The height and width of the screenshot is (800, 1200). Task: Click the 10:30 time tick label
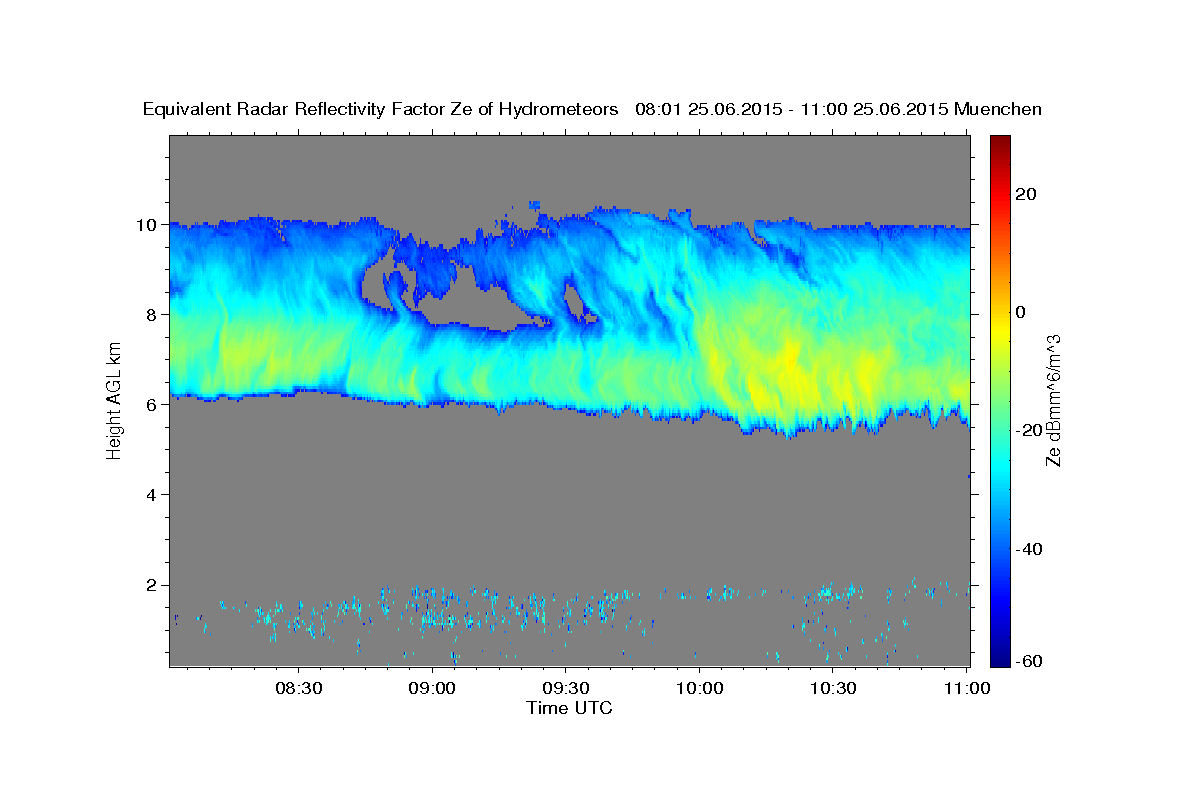click(x=833, y=689)
